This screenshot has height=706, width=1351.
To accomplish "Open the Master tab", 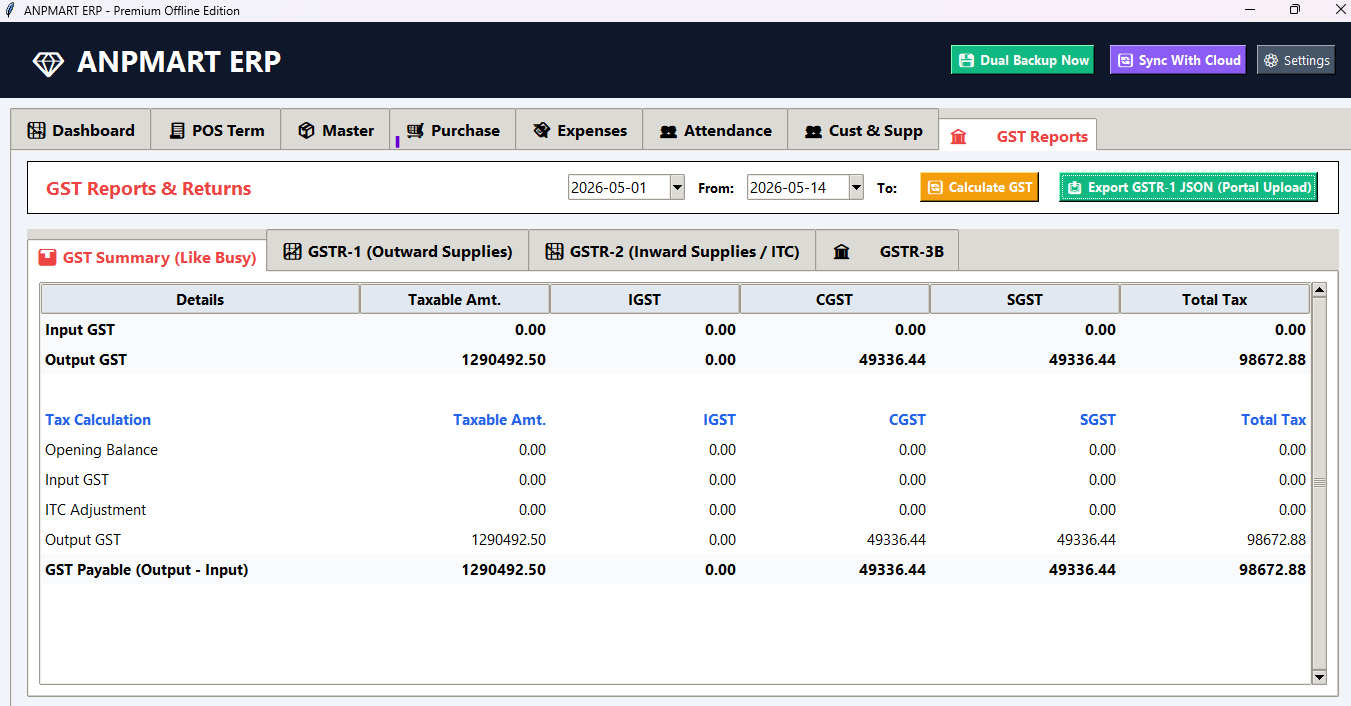I will tap(335, 130).
